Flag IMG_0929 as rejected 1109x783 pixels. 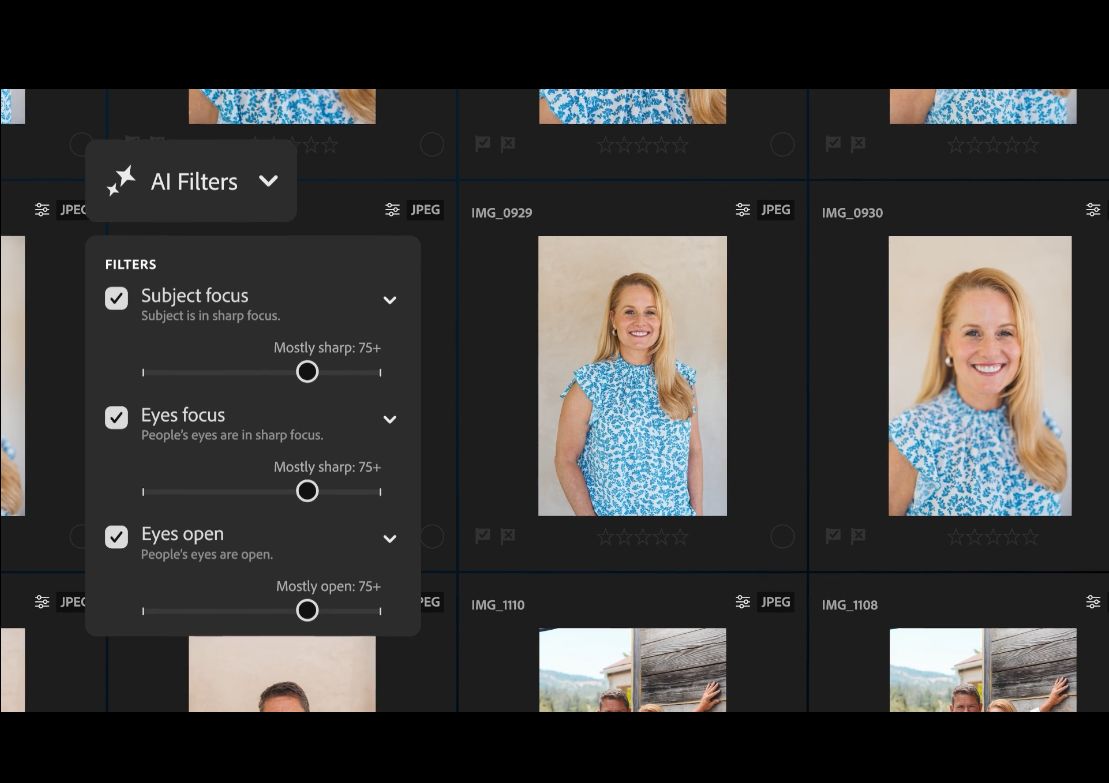click(508, 536)
